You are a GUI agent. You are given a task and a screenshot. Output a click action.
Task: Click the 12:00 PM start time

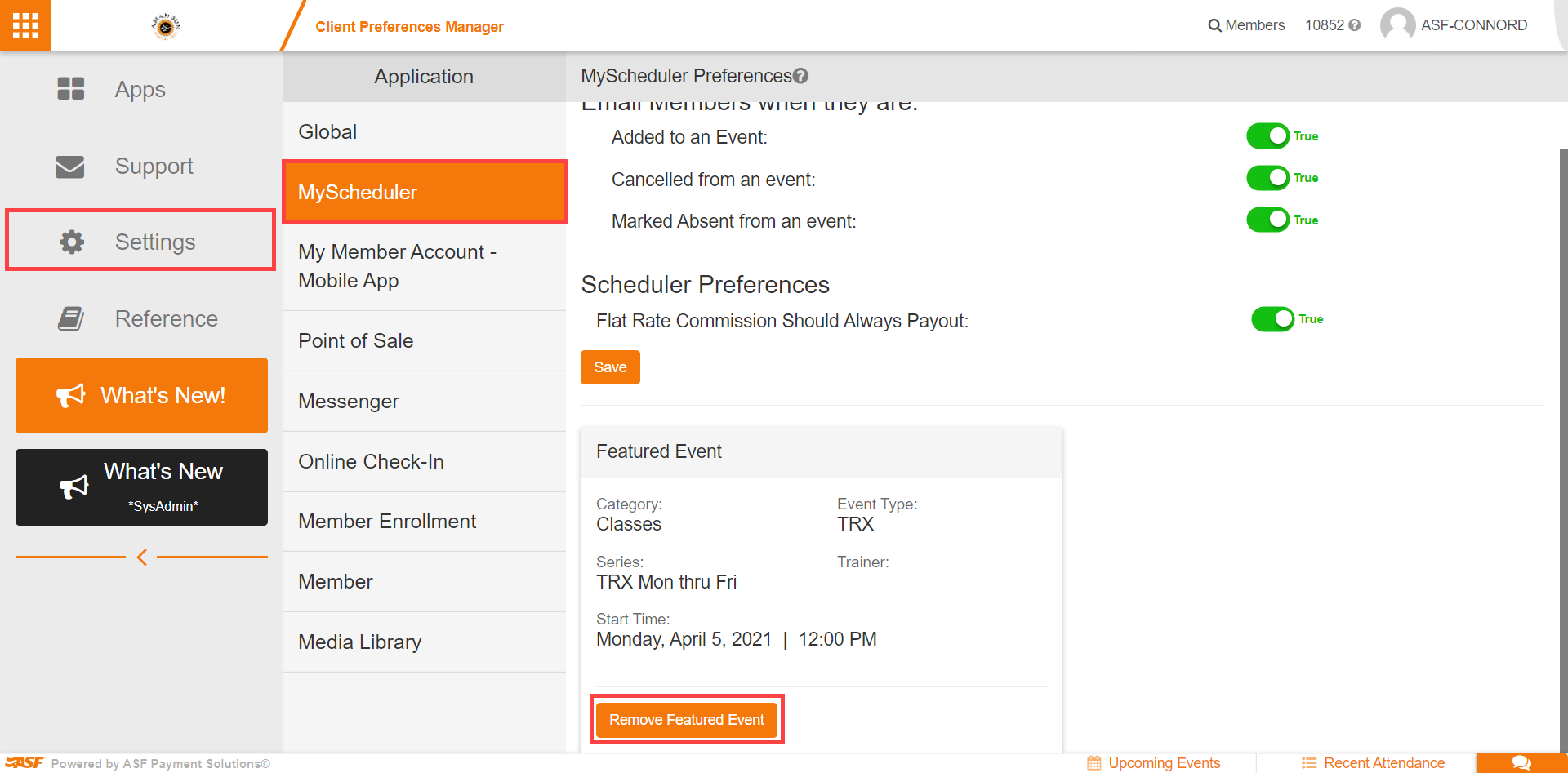click(837, 639)
